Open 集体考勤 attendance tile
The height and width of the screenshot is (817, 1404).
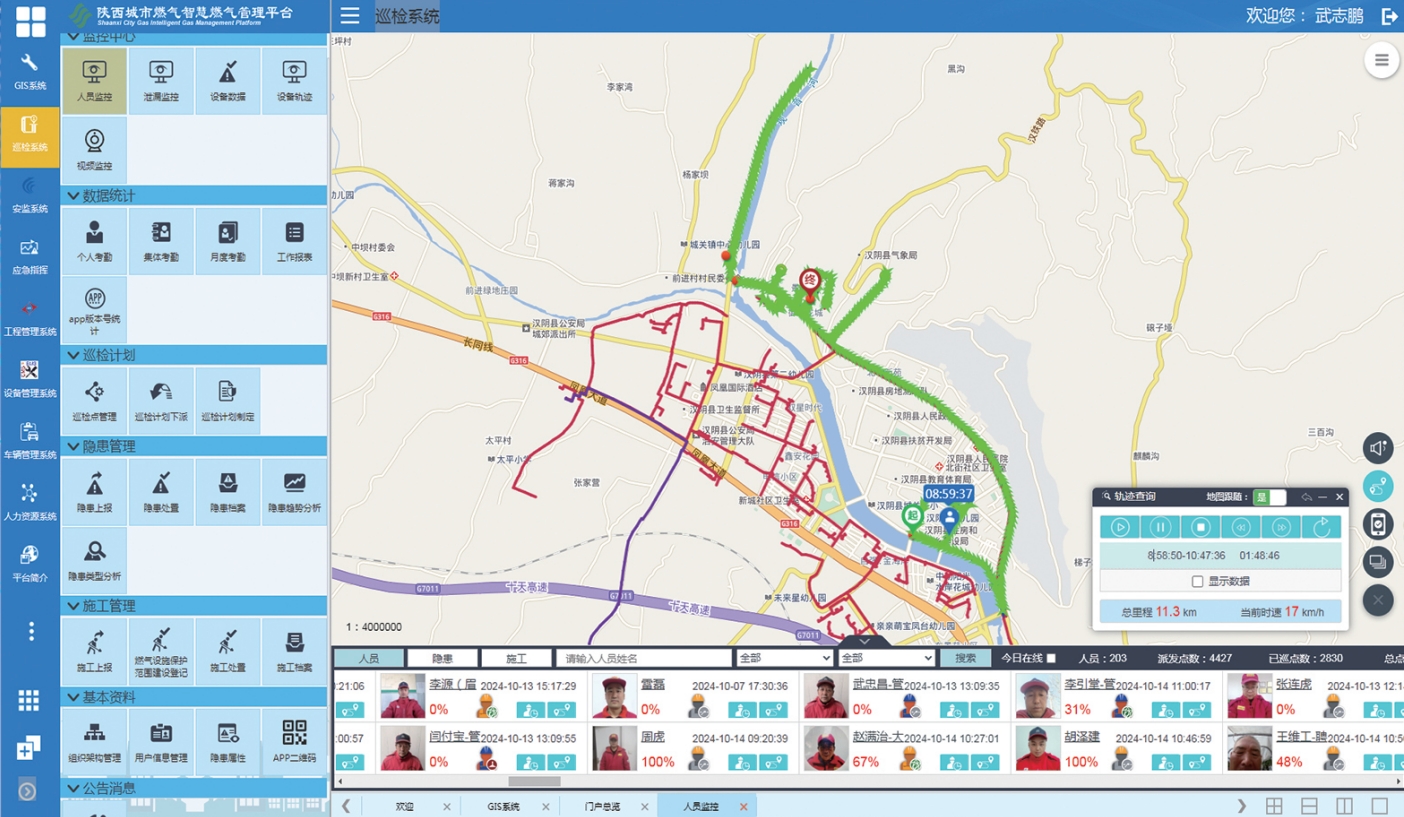tap(161, 241)
